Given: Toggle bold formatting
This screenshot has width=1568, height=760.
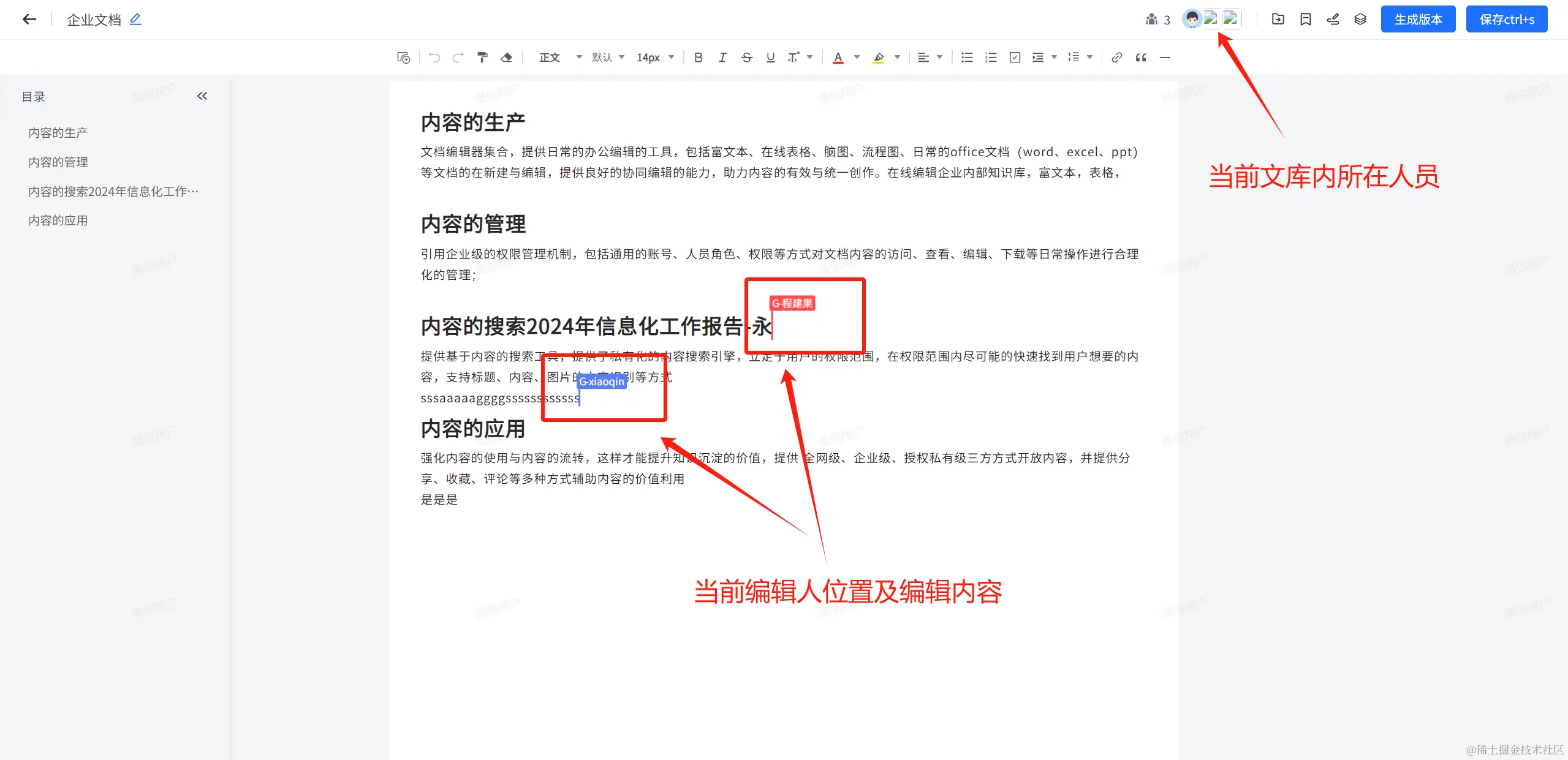Looking at the screenshot, I should [x=698, y=58].
